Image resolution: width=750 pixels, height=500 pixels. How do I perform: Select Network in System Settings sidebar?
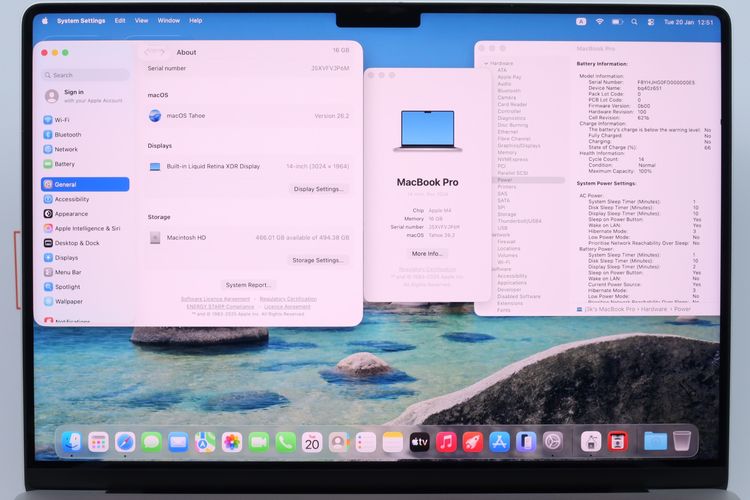61,149
